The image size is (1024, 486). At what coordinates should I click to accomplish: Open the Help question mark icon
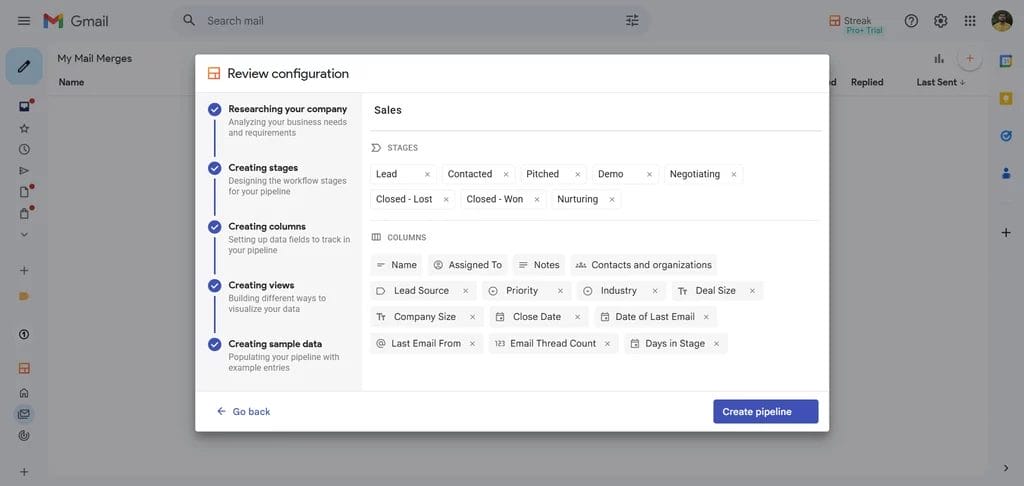[x=911, y=21]
